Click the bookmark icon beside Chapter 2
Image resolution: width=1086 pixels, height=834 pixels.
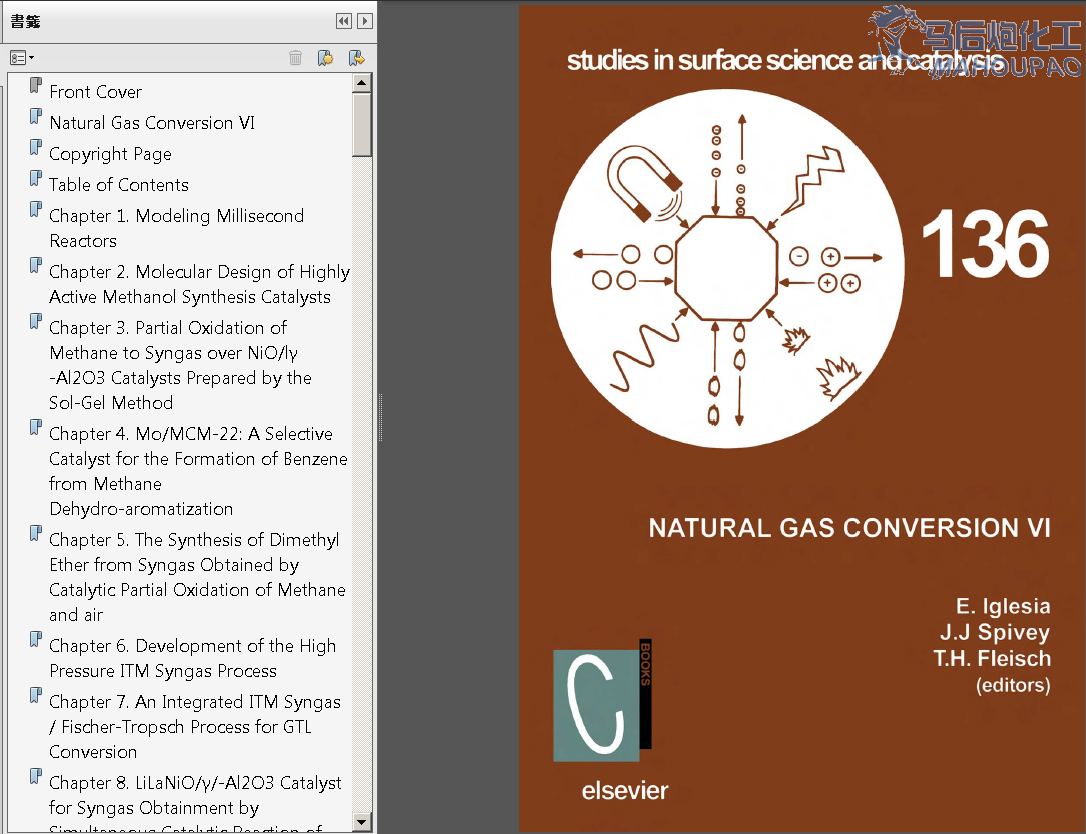point(36,265)
